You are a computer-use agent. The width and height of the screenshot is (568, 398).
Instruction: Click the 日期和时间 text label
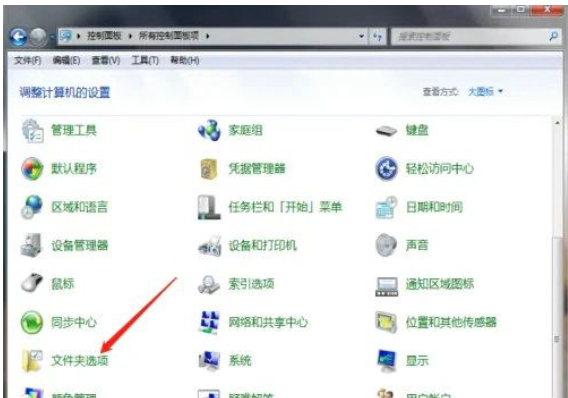tap(434, 207)
